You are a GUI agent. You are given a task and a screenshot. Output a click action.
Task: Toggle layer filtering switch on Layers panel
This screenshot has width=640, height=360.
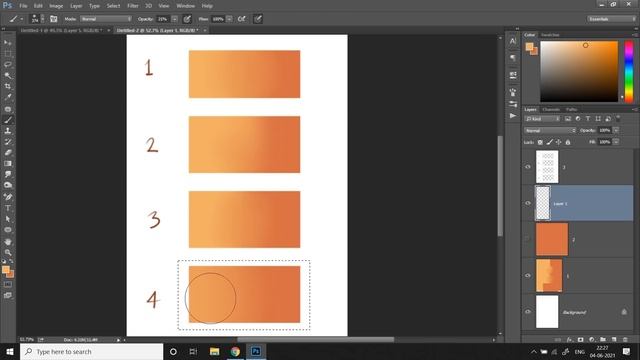(x=618, y=118)
